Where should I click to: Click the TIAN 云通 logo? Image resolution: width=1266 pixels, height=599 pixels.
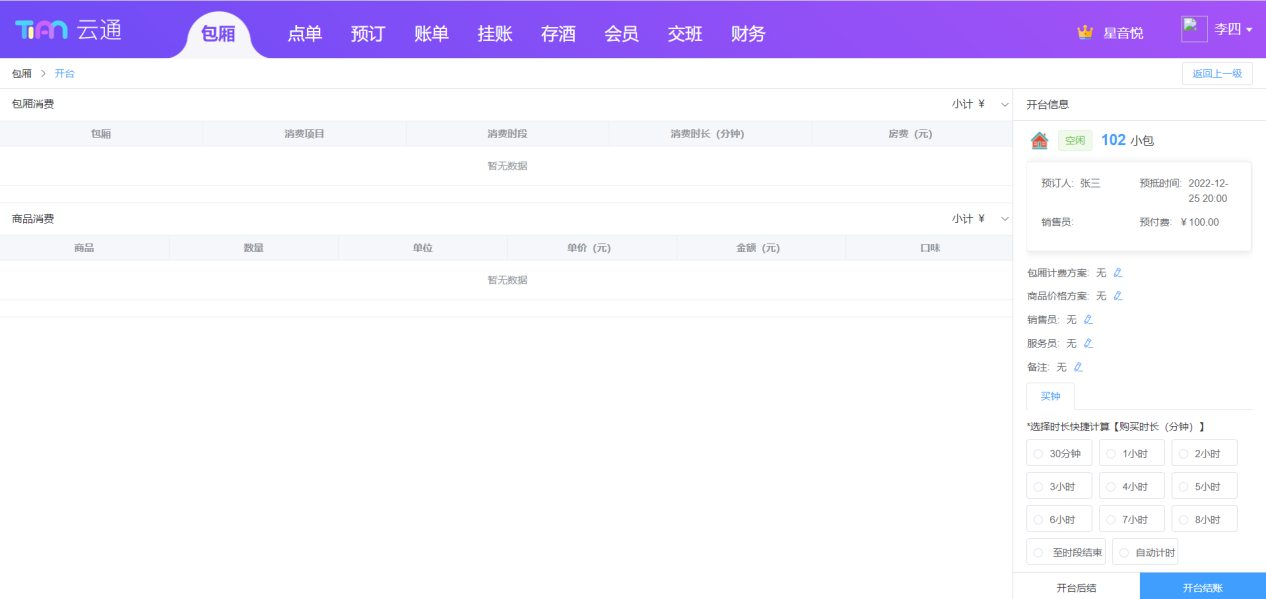pyautogui.click(x=68, y=30)
